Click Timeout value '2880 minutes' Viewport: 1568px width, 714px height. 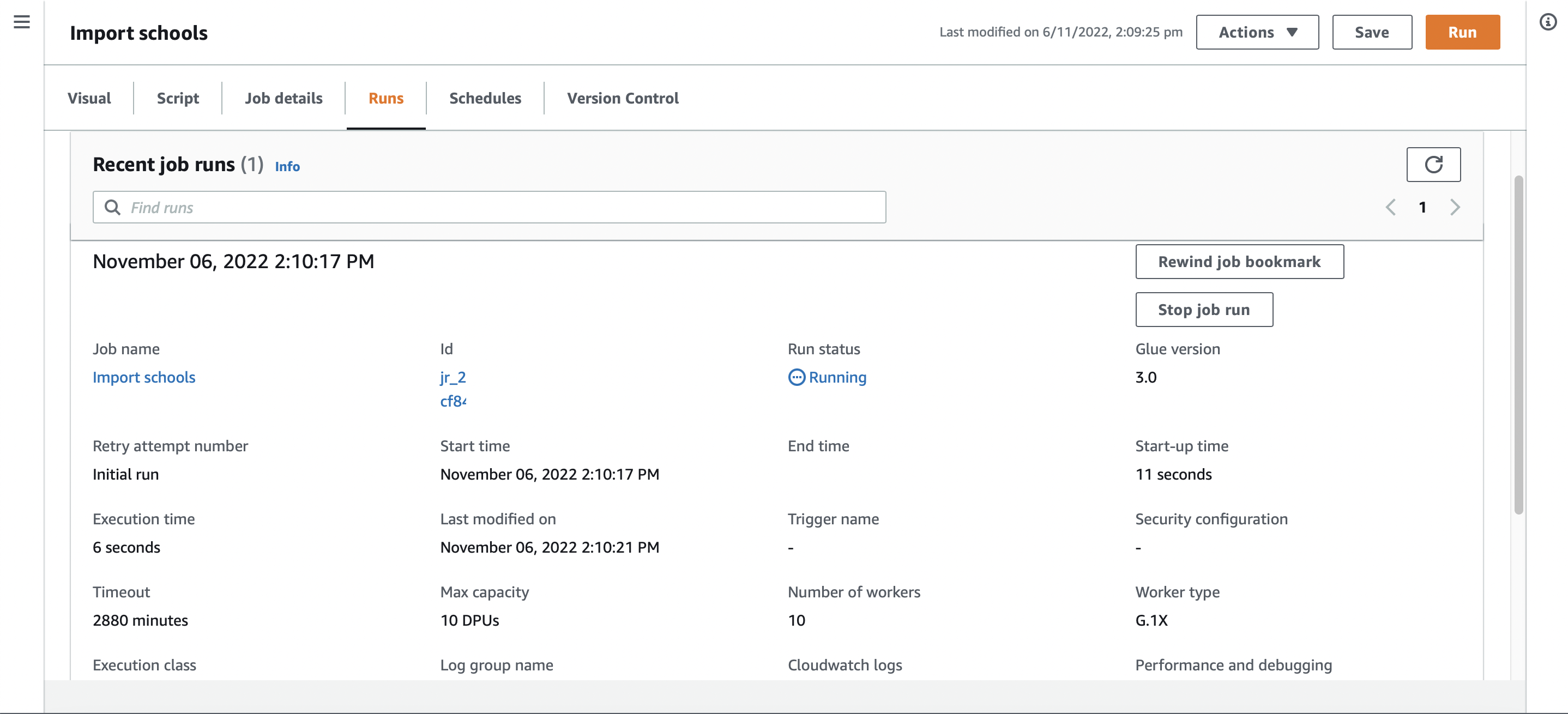[x=140, y=620]
